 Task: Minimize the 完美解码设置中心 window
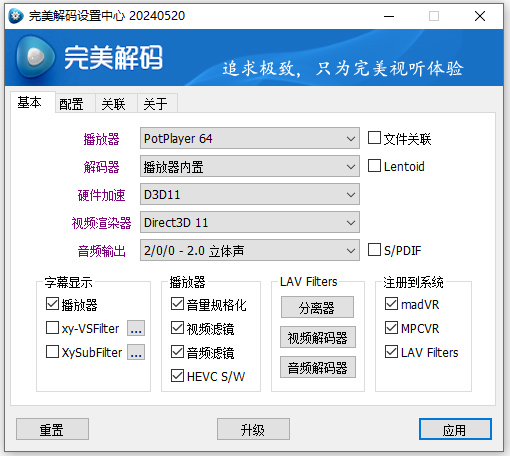(389, 16)
